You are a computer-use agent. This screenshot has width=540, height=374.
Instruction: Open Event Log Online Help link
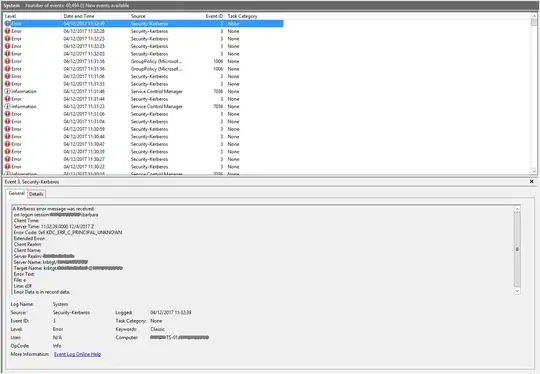(77, 354)
